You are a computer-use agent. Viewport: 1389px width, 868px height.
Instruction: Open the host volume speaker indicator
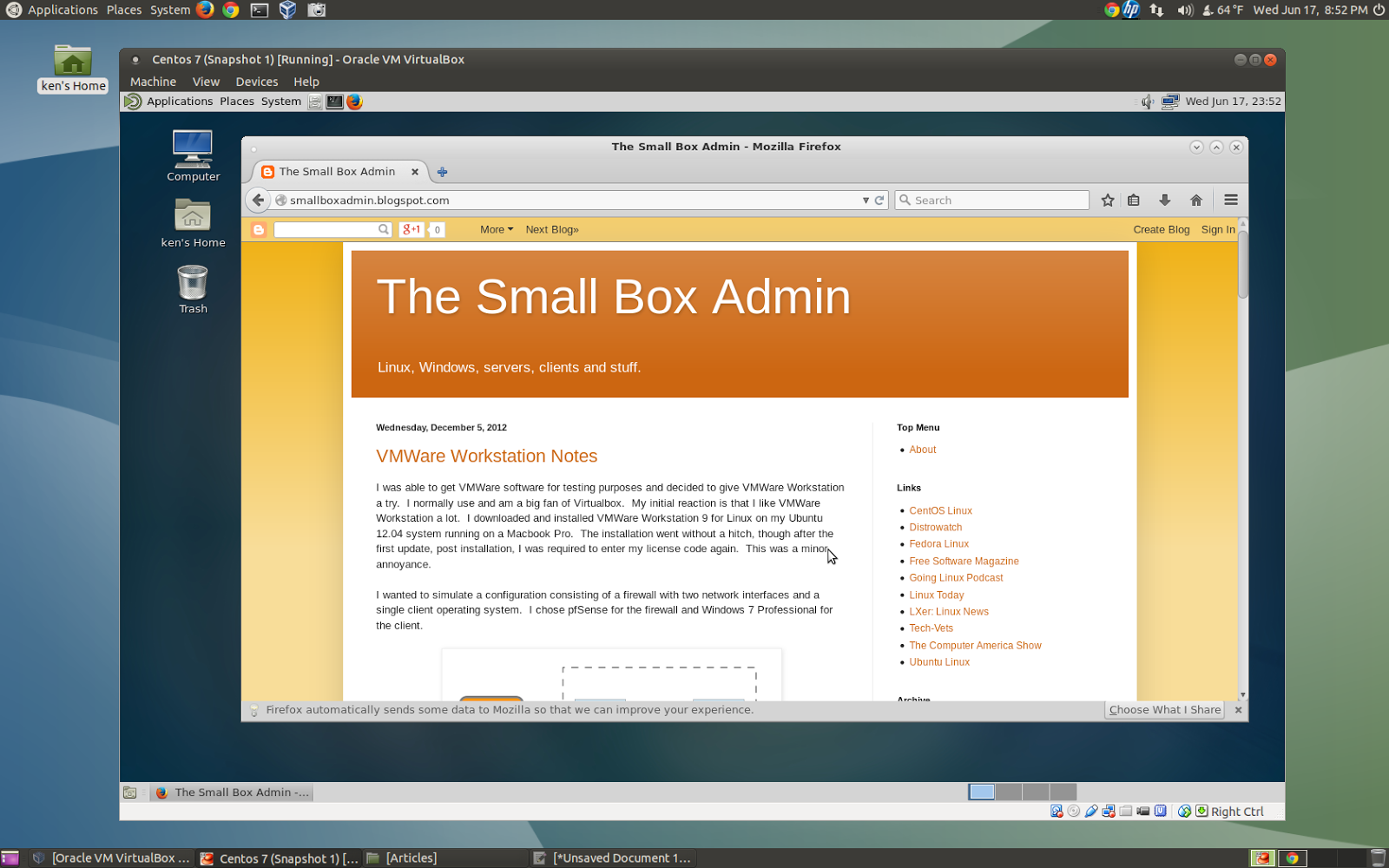(1185, 10)
